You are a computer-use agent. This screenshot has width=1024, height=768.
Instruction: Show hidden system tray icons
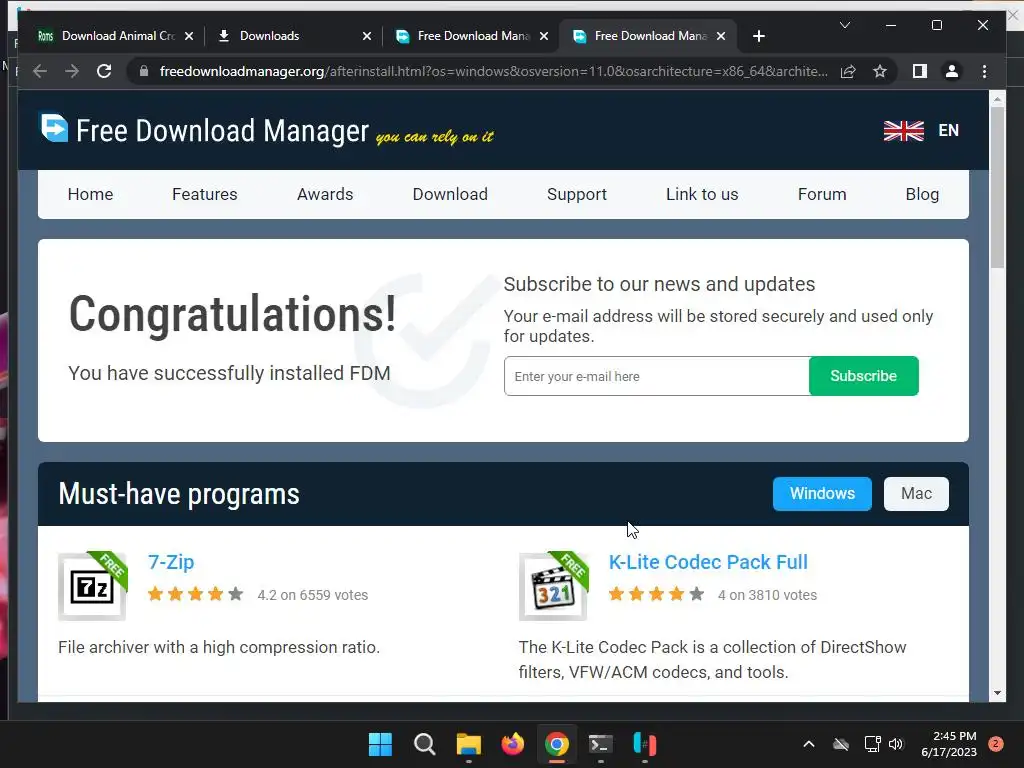click(808, 744)
